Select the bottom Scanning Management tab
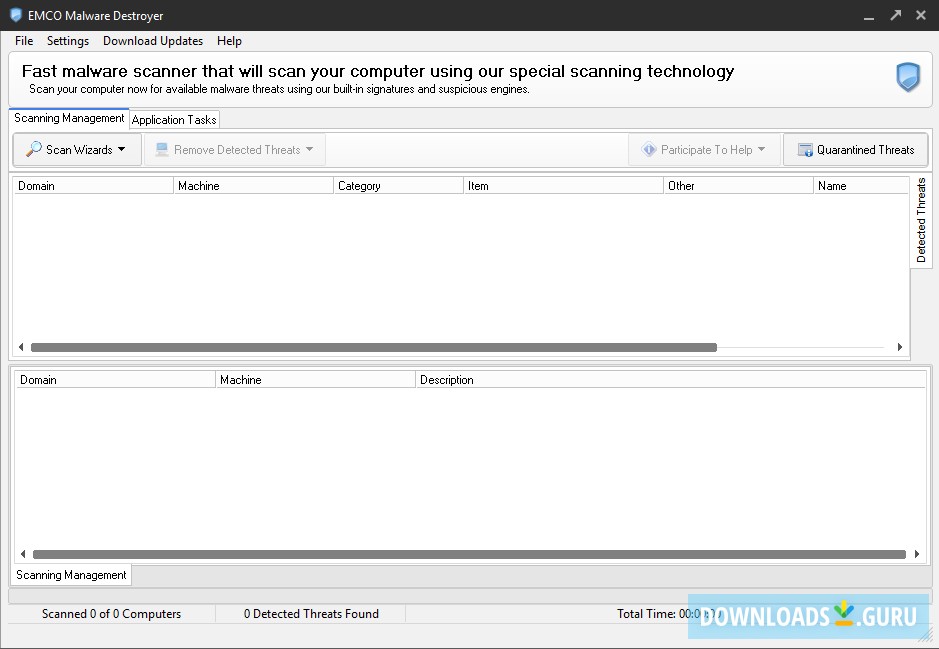Viewport: 939px width, 649px height. 71,575
